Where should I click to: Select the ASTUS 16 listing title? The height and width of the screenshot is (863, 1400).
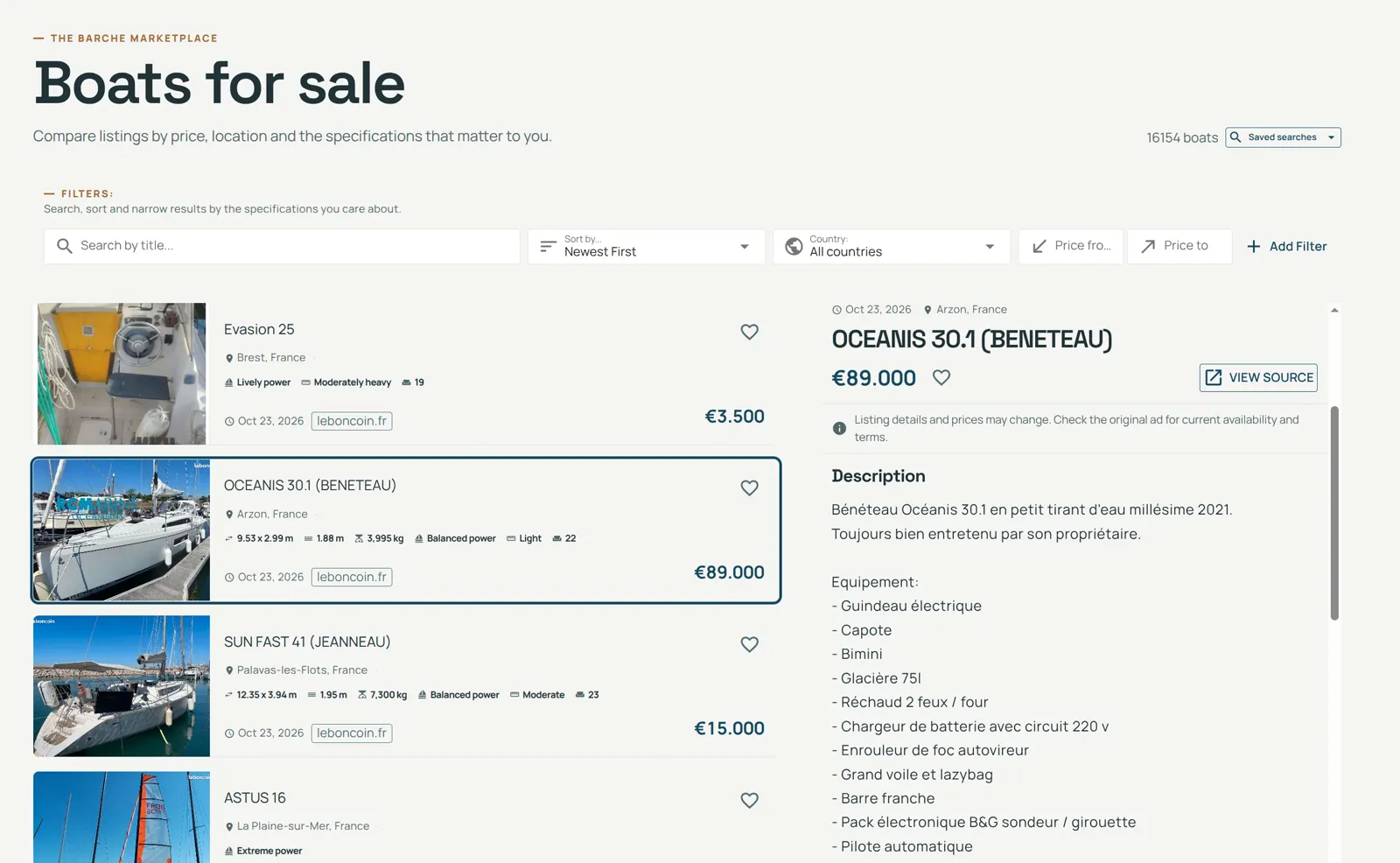pyautogui.click(x=255, y=798)
